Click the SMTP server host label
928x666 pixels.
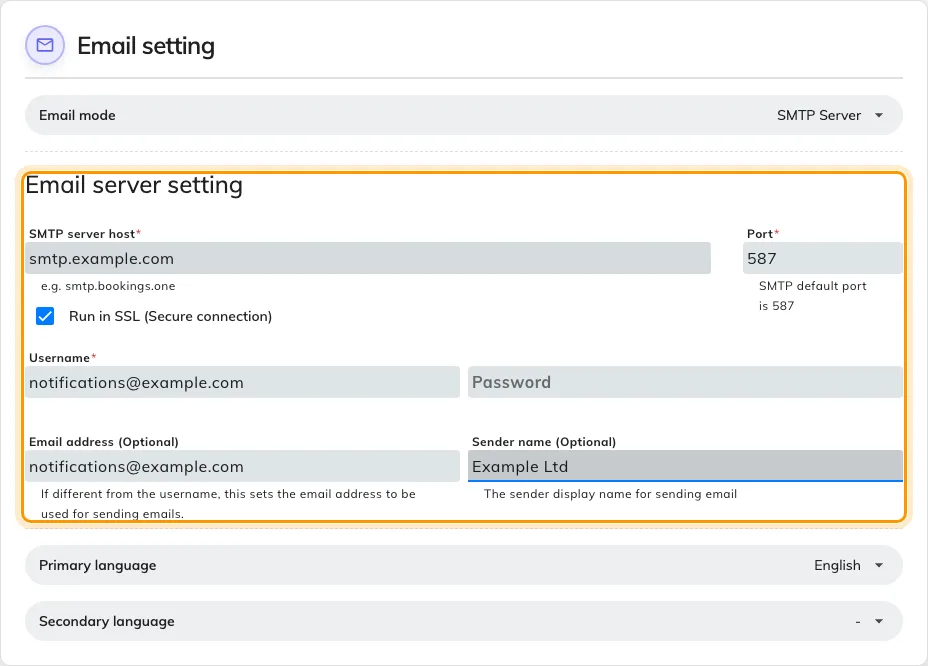click(85, 234)
